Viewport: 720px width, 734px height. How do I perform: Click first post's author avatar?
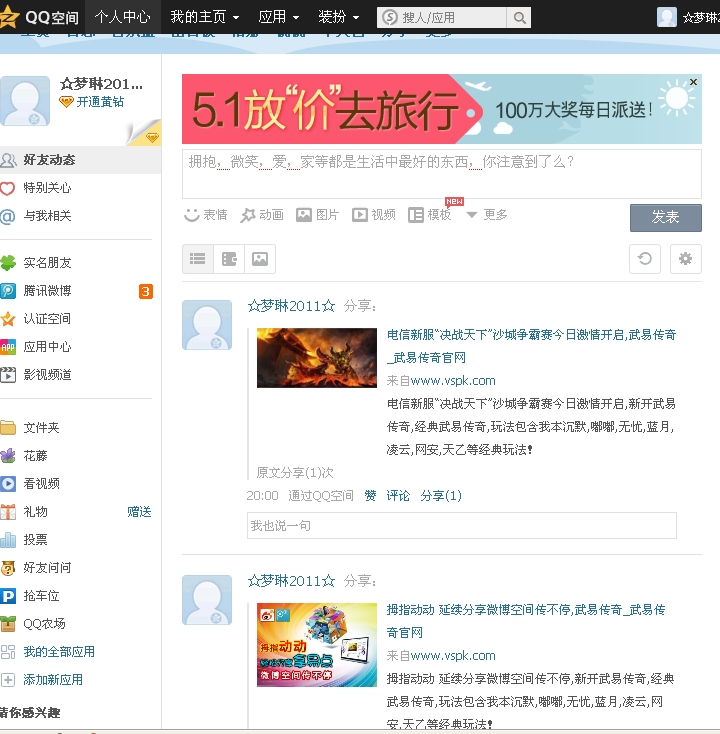(207, 325)
